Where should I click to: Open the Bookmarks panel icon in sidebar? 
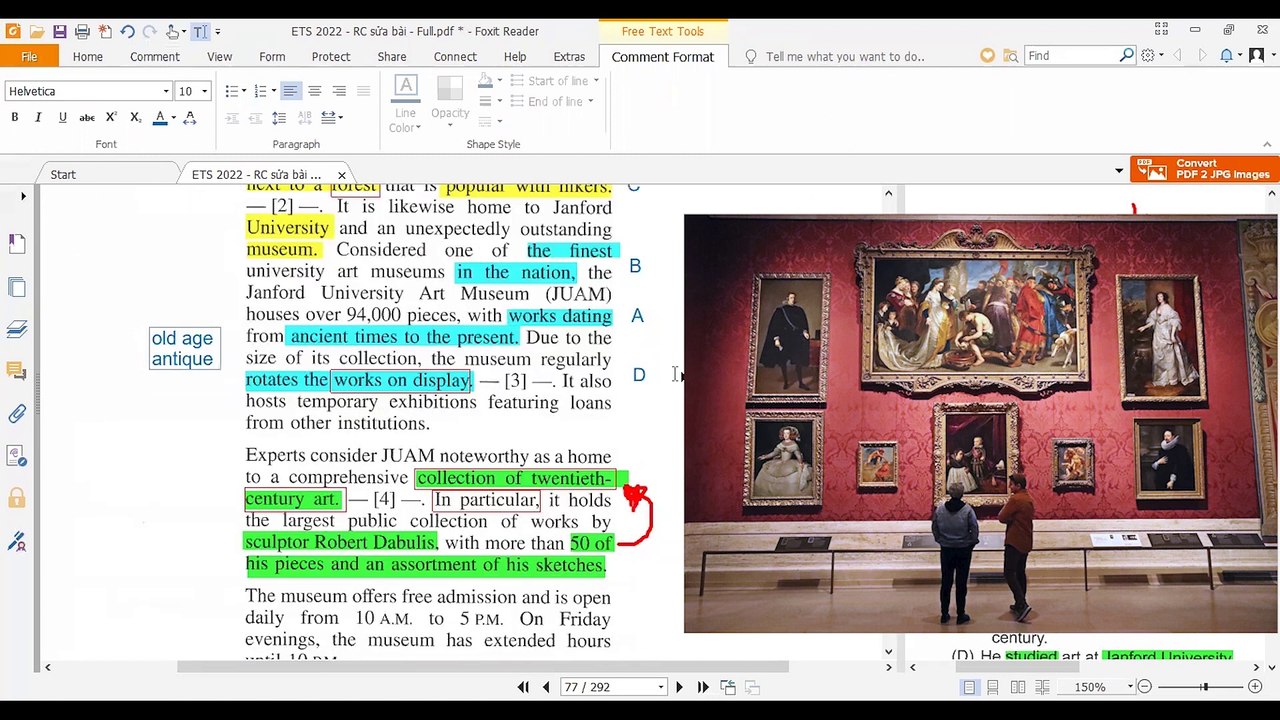(x=17, y=244)
